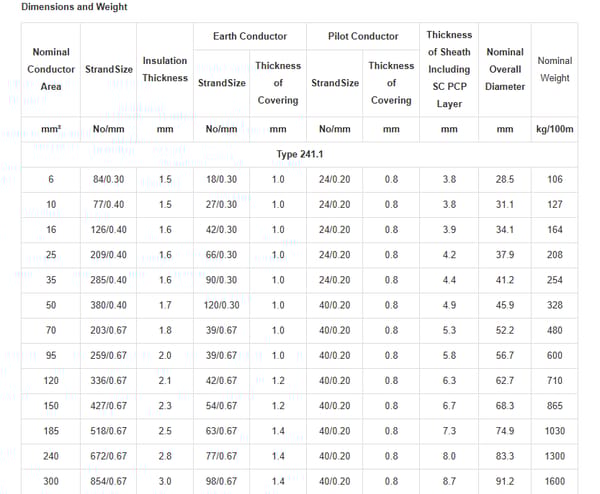Select the 'Nominal Conductor Area' column header
Screen dimensions: 600x494
click(51, 69)
